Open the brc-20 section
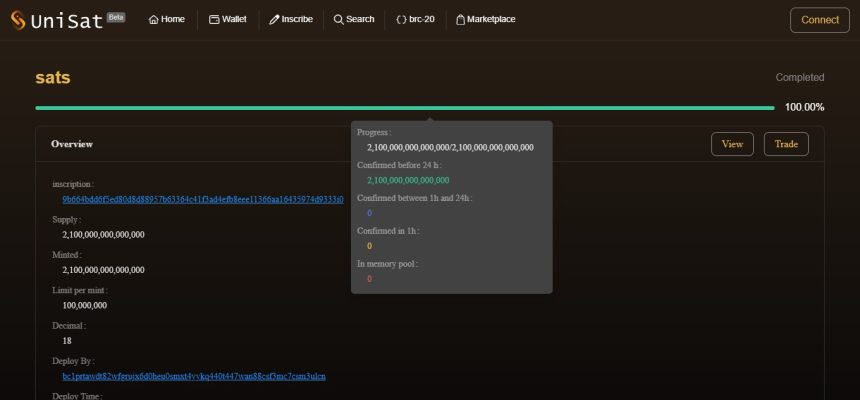The width and height of the screenshot is (860, 400). click(415, 19)
